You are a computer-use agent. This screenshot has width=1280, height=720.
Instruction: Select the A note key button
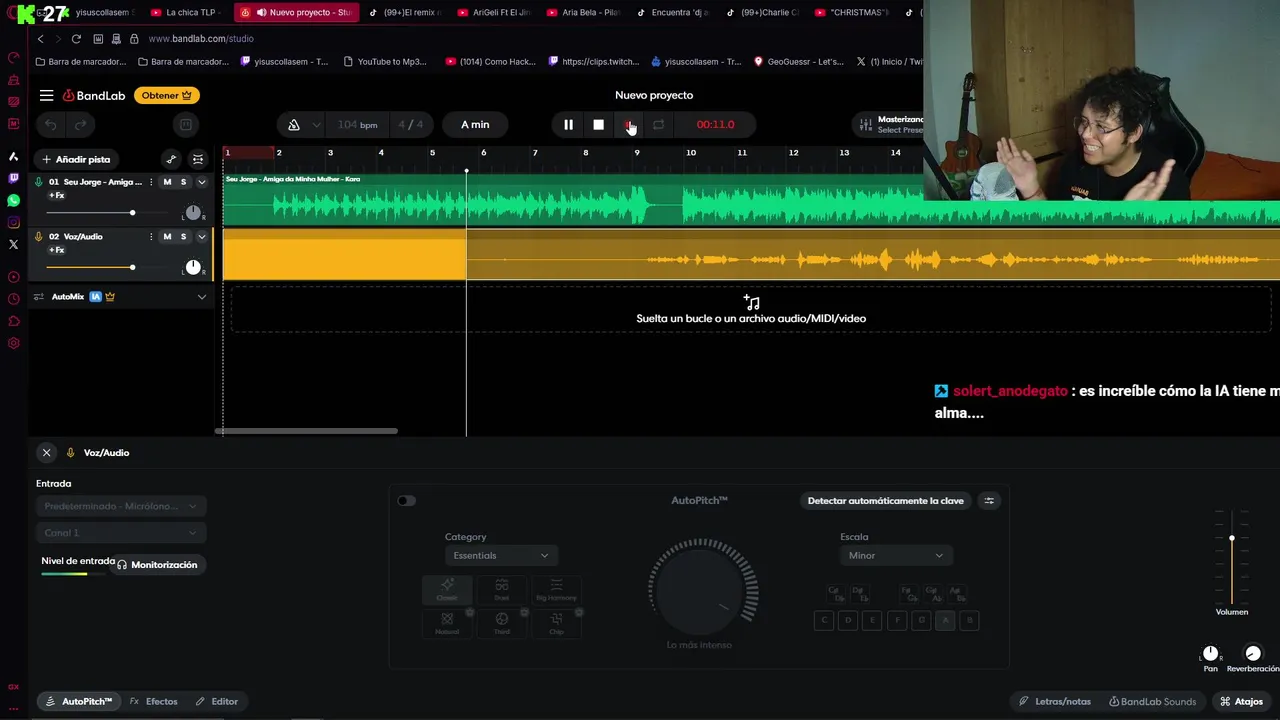945,620
